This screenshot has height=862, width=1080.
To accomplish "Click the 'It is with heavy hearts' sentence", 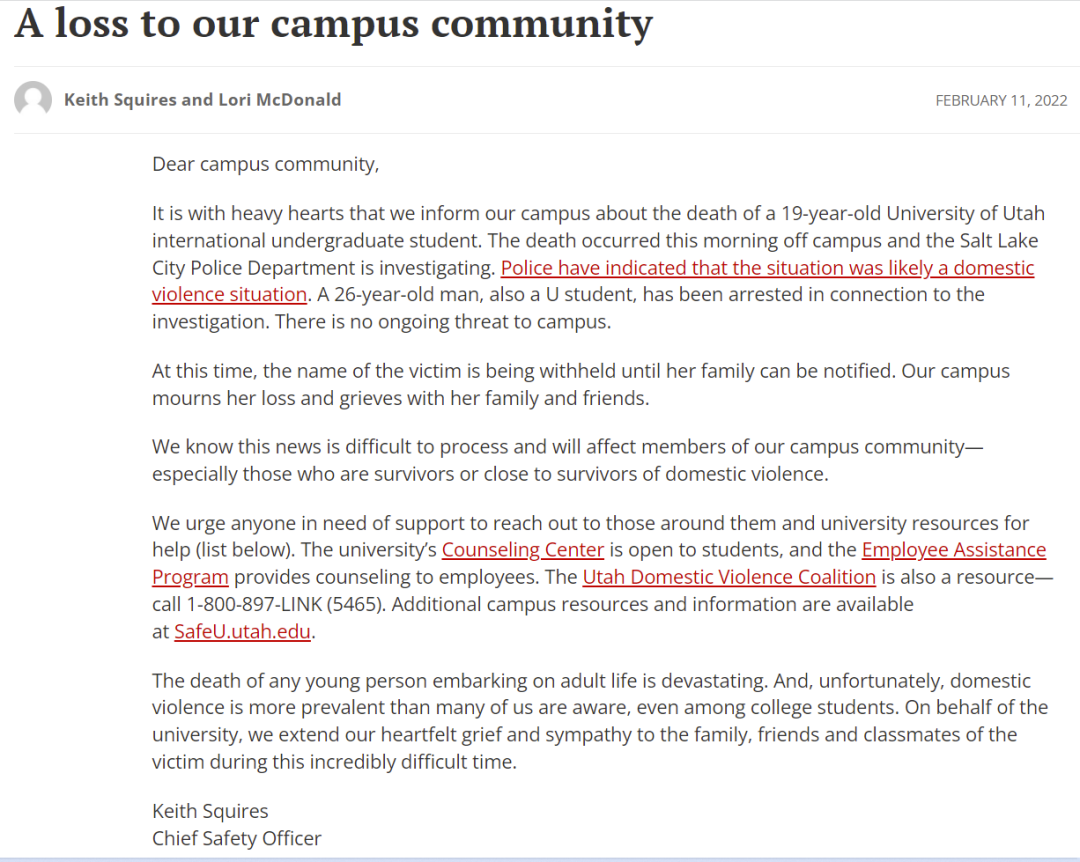I will tap(599, 227).
